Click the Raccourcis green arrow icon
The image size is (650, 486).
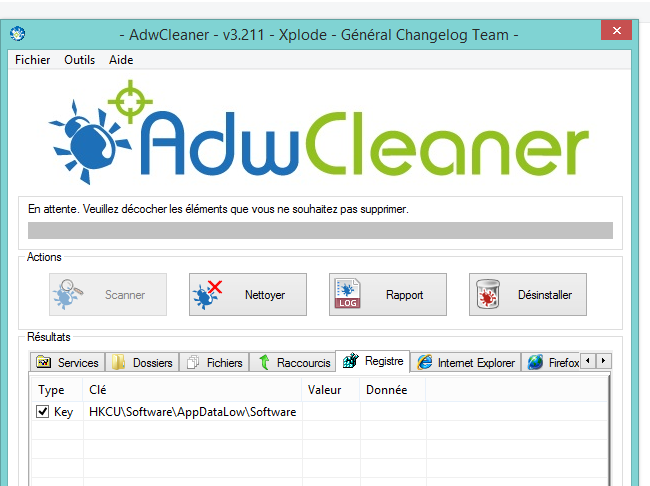[x=264, y=362]
